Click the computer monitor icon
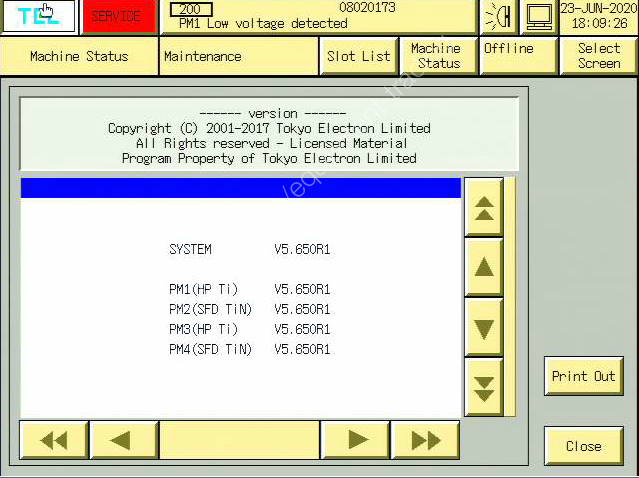The width and height of the screenshot is (639, 478). pos(539,17)
